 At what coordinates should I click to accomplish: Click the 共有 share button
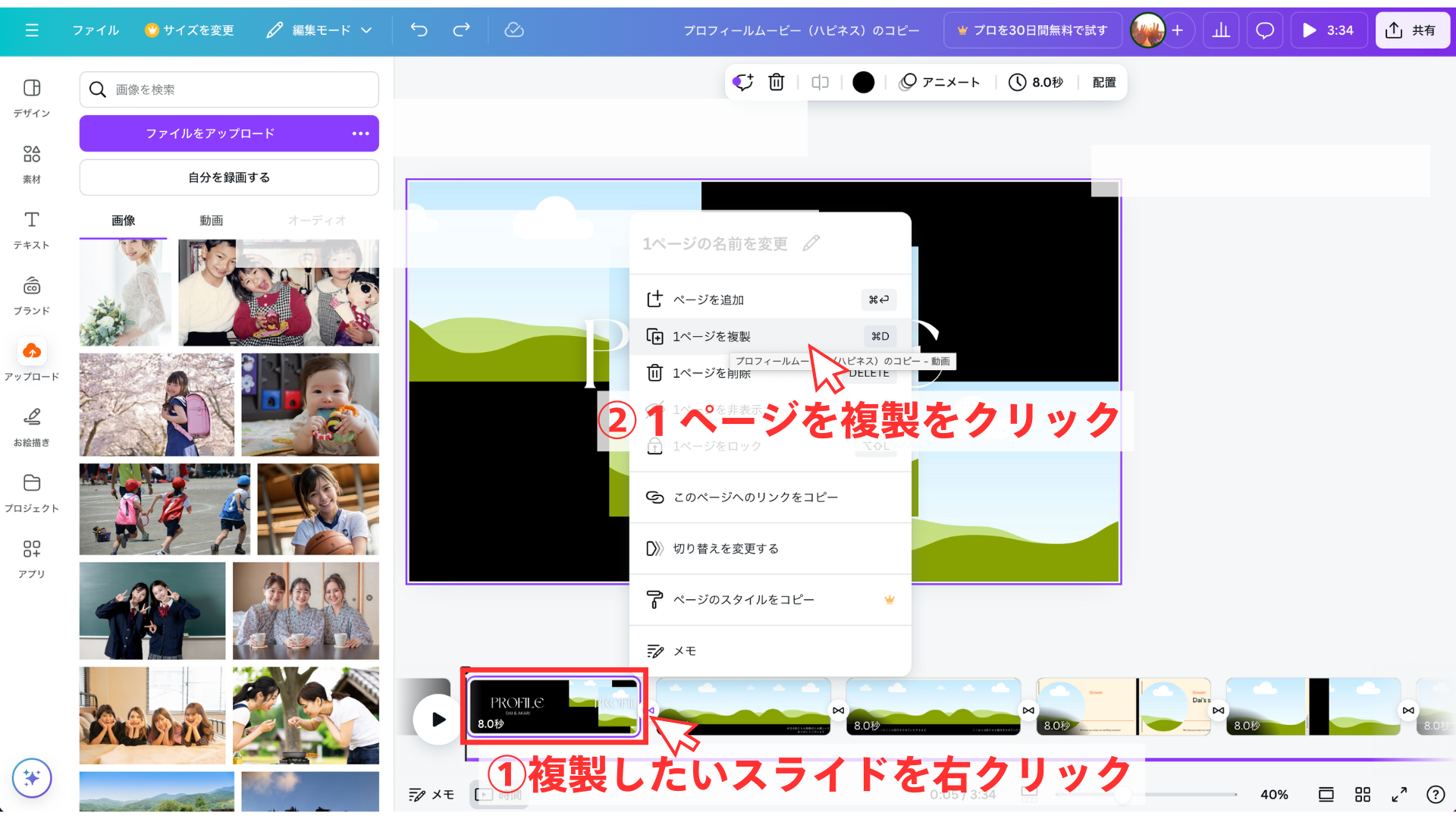pyautogui.click(x=1412, y=30)
